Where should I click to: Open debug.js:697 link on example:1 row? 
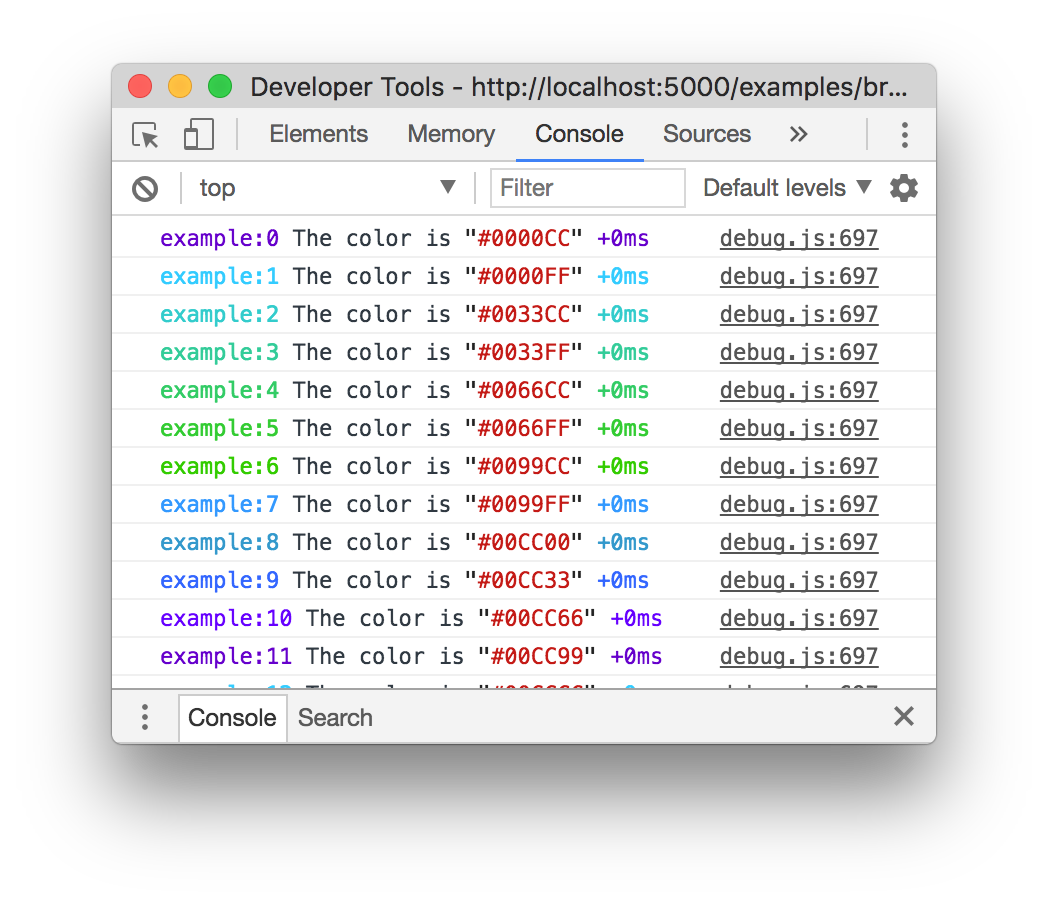799,277
